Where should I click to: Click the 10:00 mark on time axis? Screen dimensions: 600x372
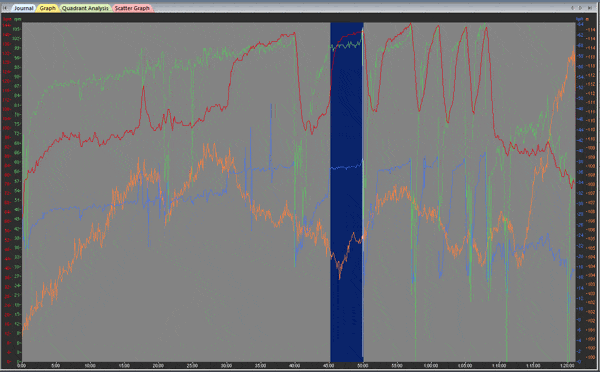pos(90,365)
